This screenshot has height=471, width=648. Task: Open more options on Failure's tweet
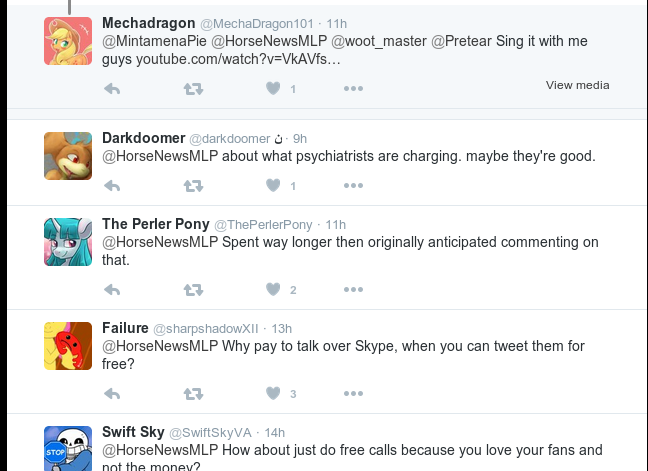pos(353,394)
